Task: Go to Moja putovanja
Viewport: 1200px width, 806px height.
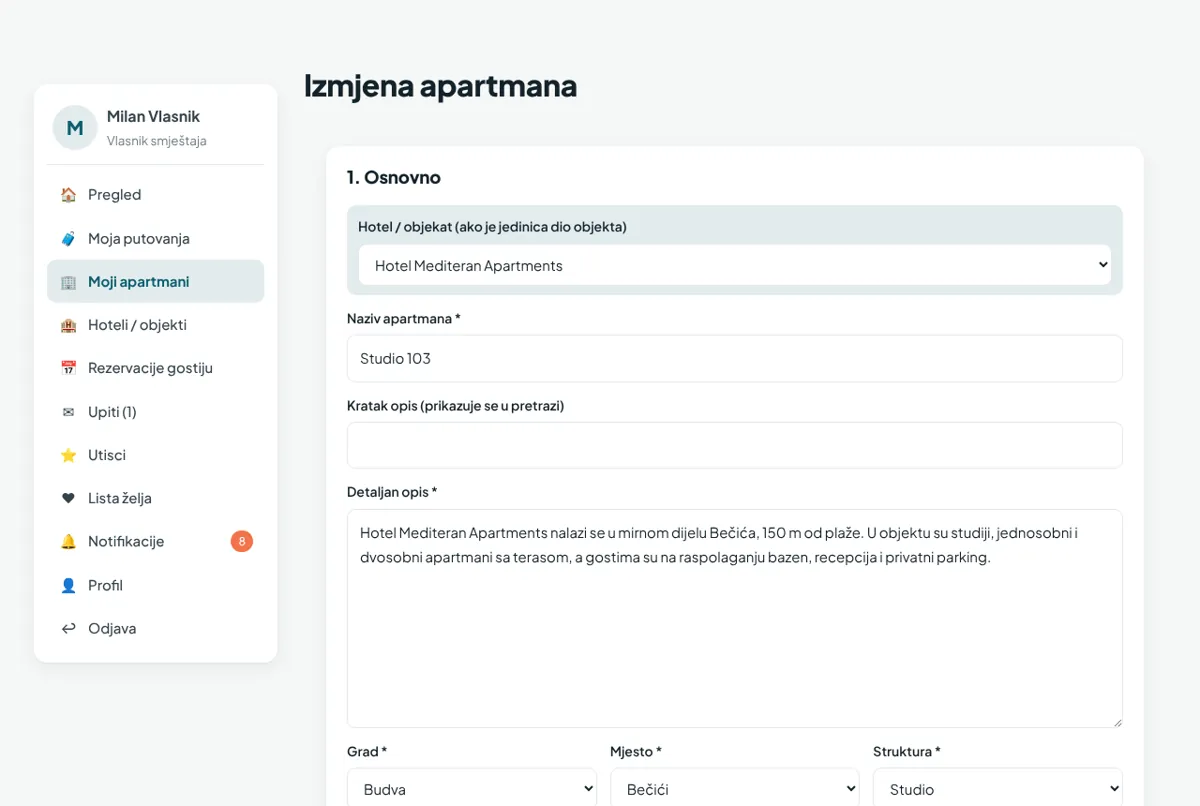Action: (155, 239)
